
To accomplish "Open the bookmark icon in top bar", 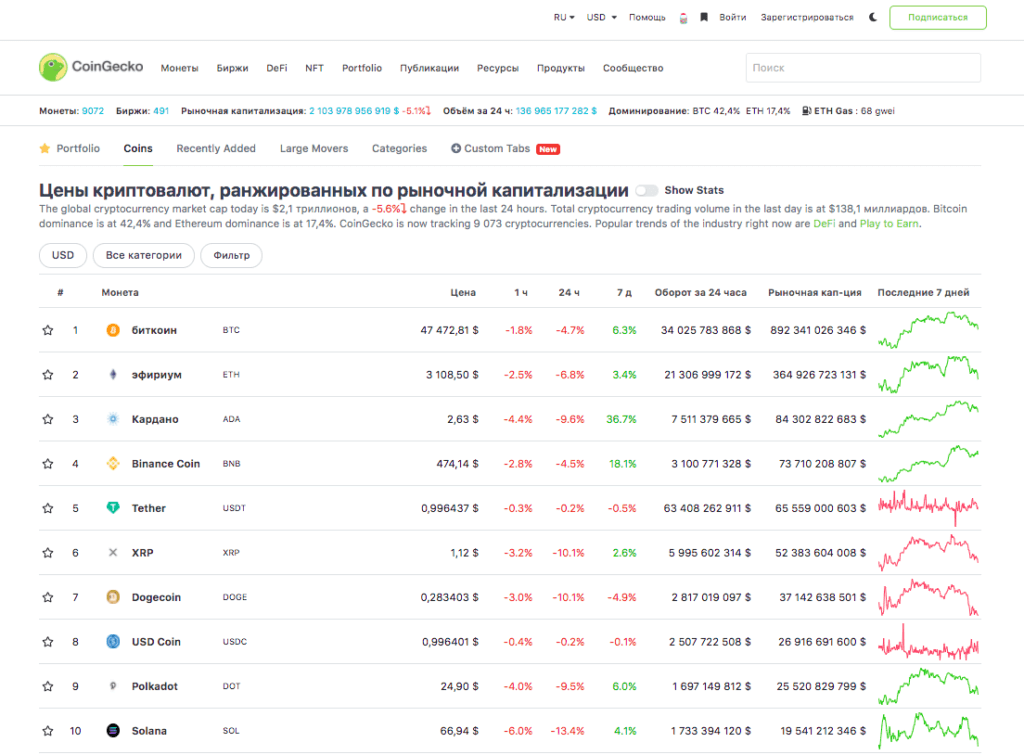I will (704, 17).
